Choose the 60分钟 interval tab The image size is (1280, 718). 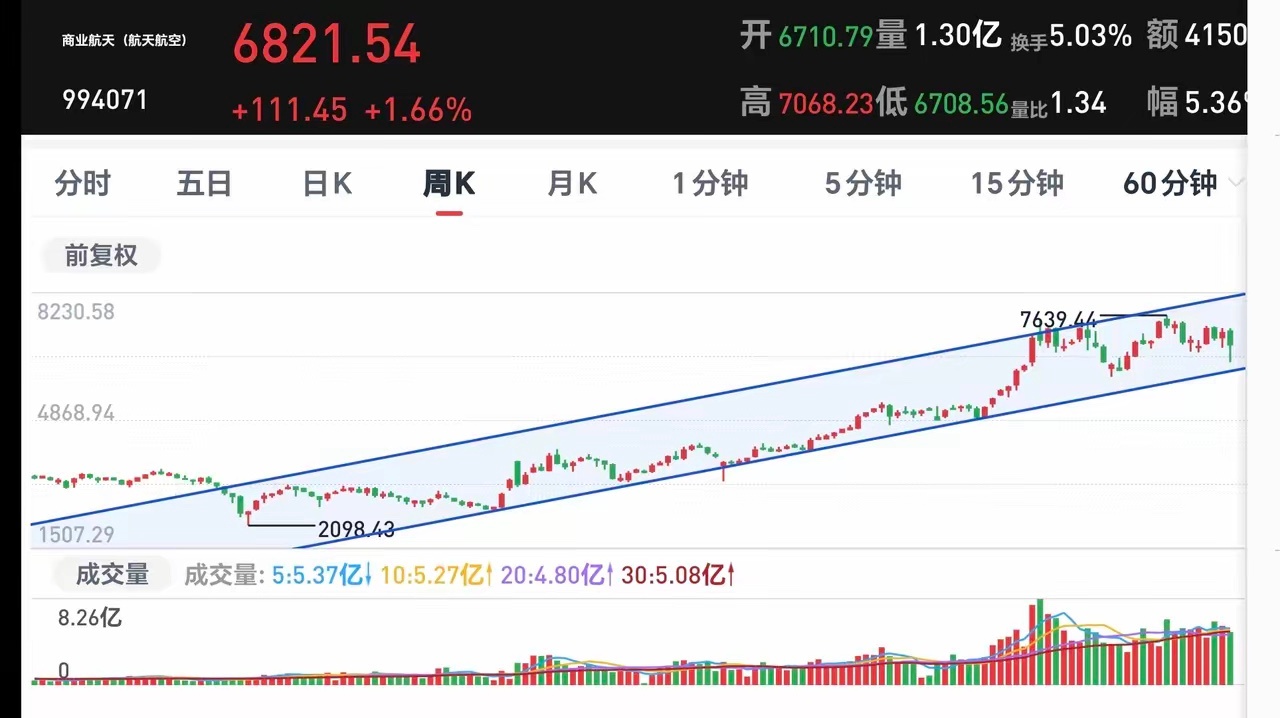click(1170, 184)
